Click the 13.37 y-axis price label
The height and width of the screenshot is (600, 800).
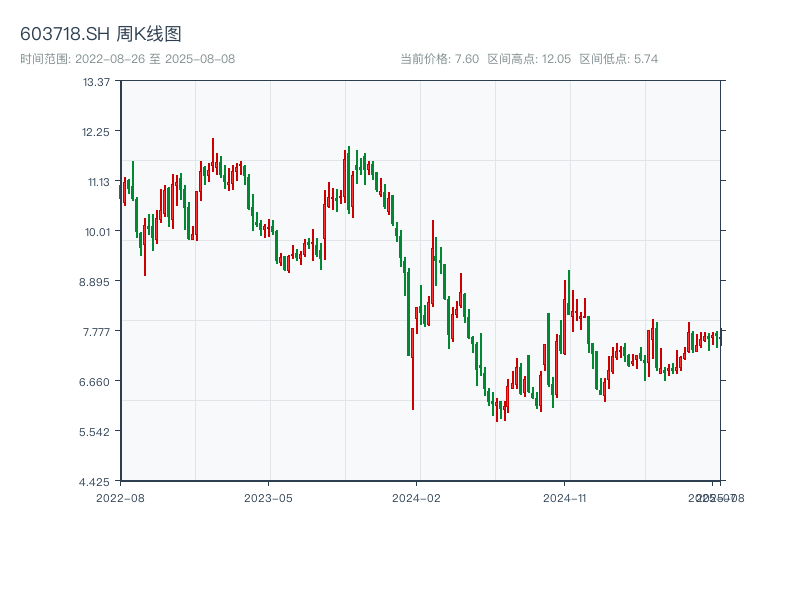[97, 81]
